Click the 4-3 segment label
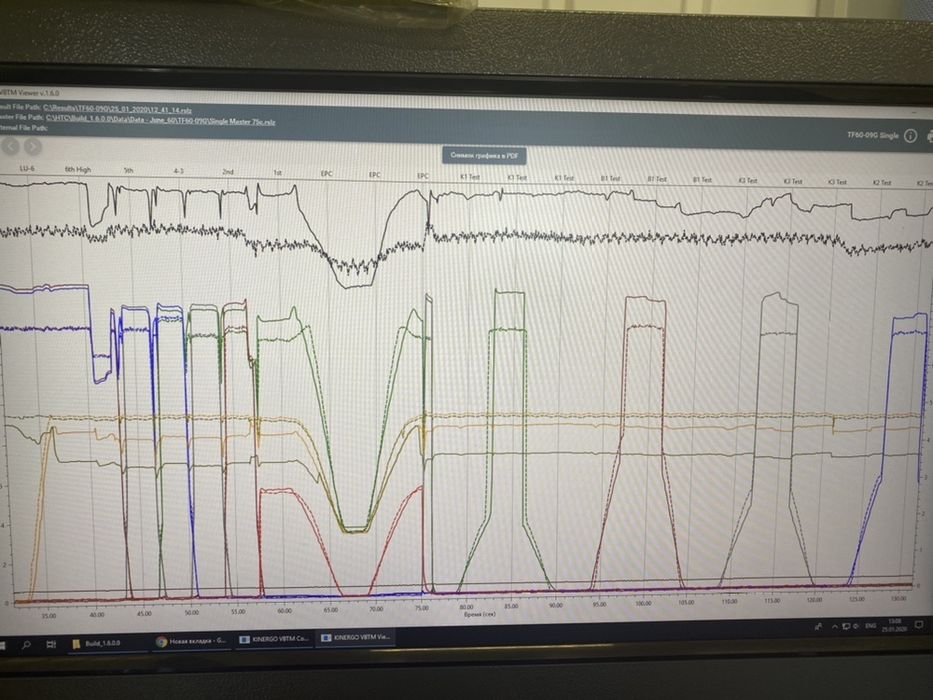The image size is (933, 700). 179,171
